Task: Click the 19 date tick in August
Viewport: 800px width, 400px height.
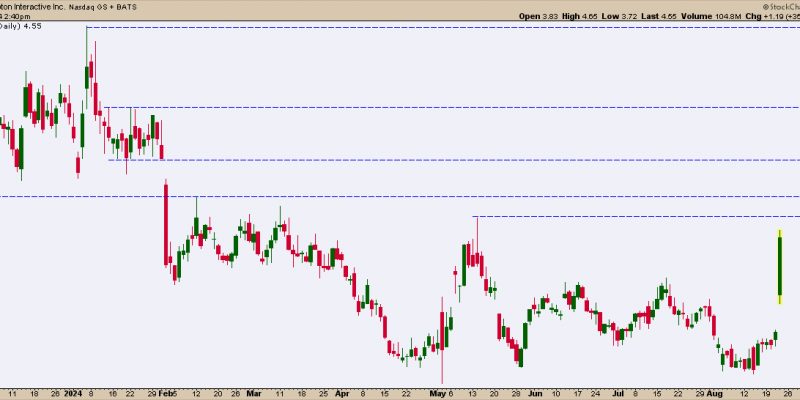Action: tap(767, 394)
